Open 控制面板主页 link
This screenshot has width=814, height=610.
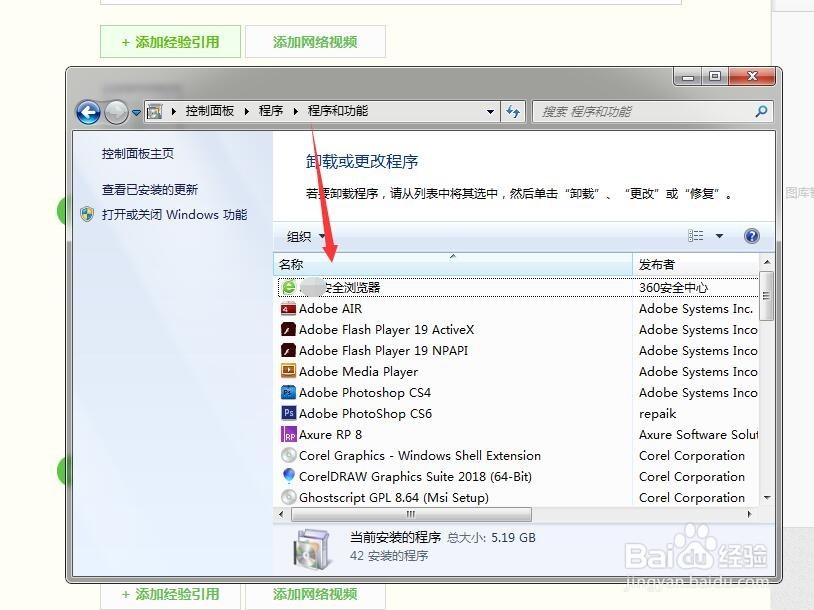(x=138, y=154)
